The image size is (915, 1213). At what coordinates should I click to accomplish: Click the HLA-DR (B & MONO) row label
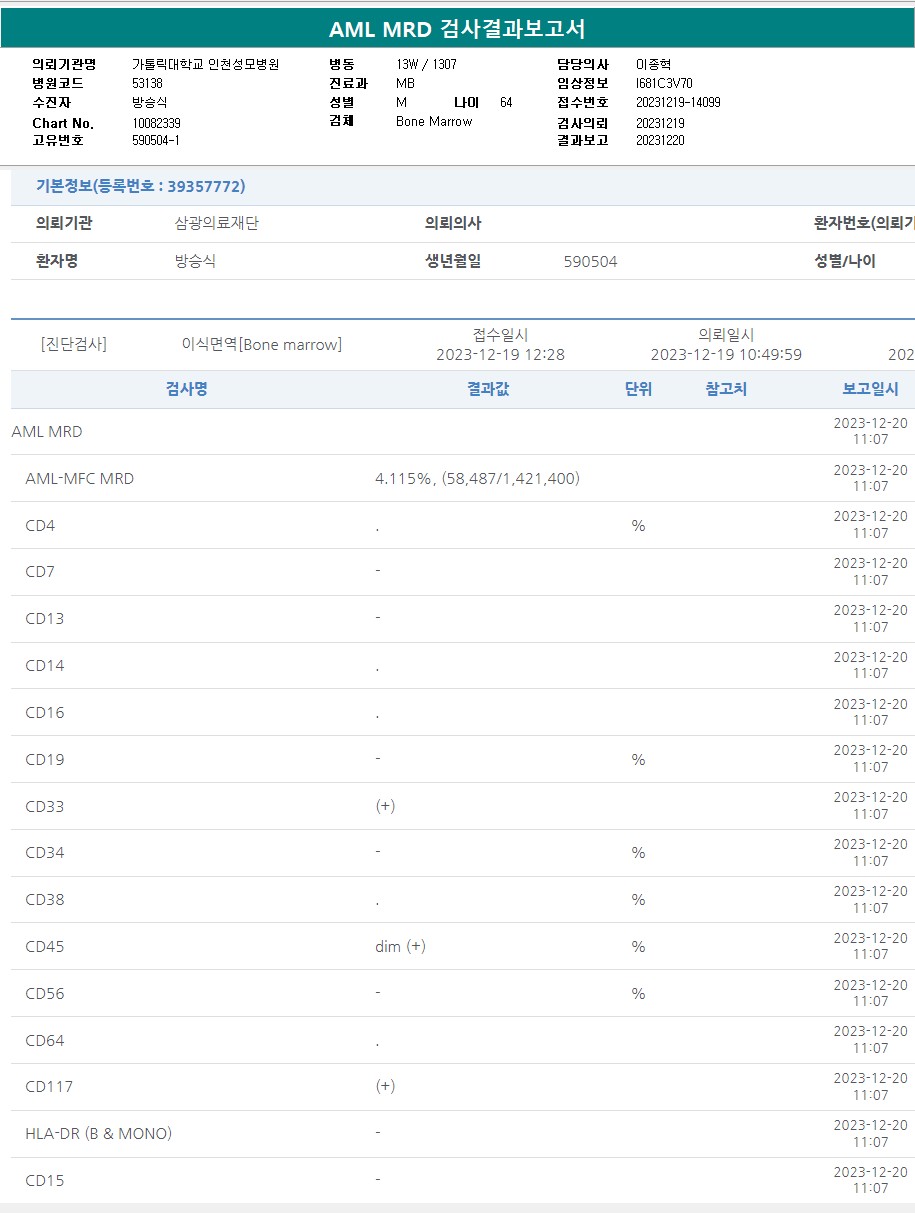[x=98, y=1134]
